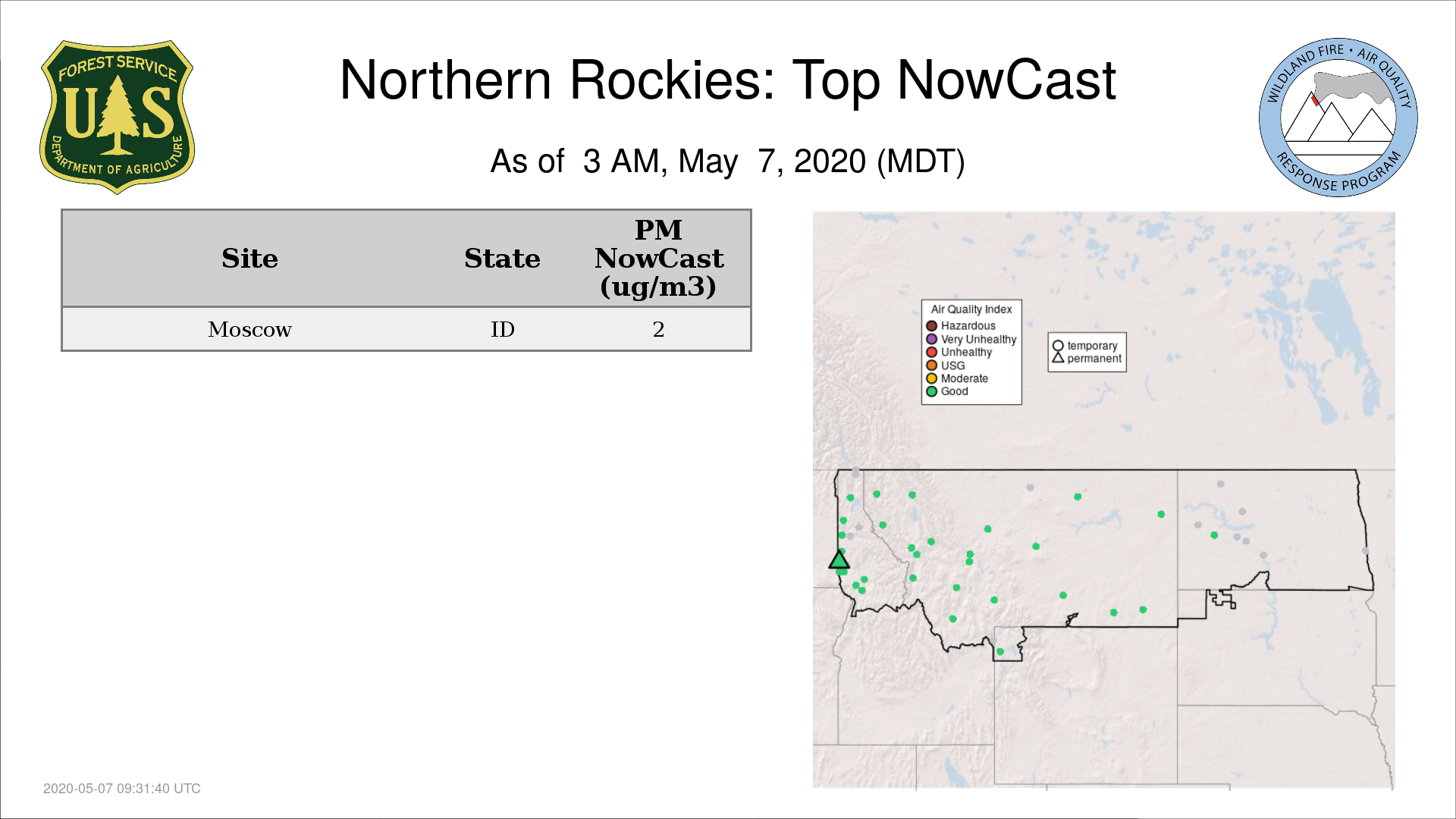The width and height of the screenshot is (1456, 819).
Task: Click the Moscow site table cell
Action: (x=249, y=329)
